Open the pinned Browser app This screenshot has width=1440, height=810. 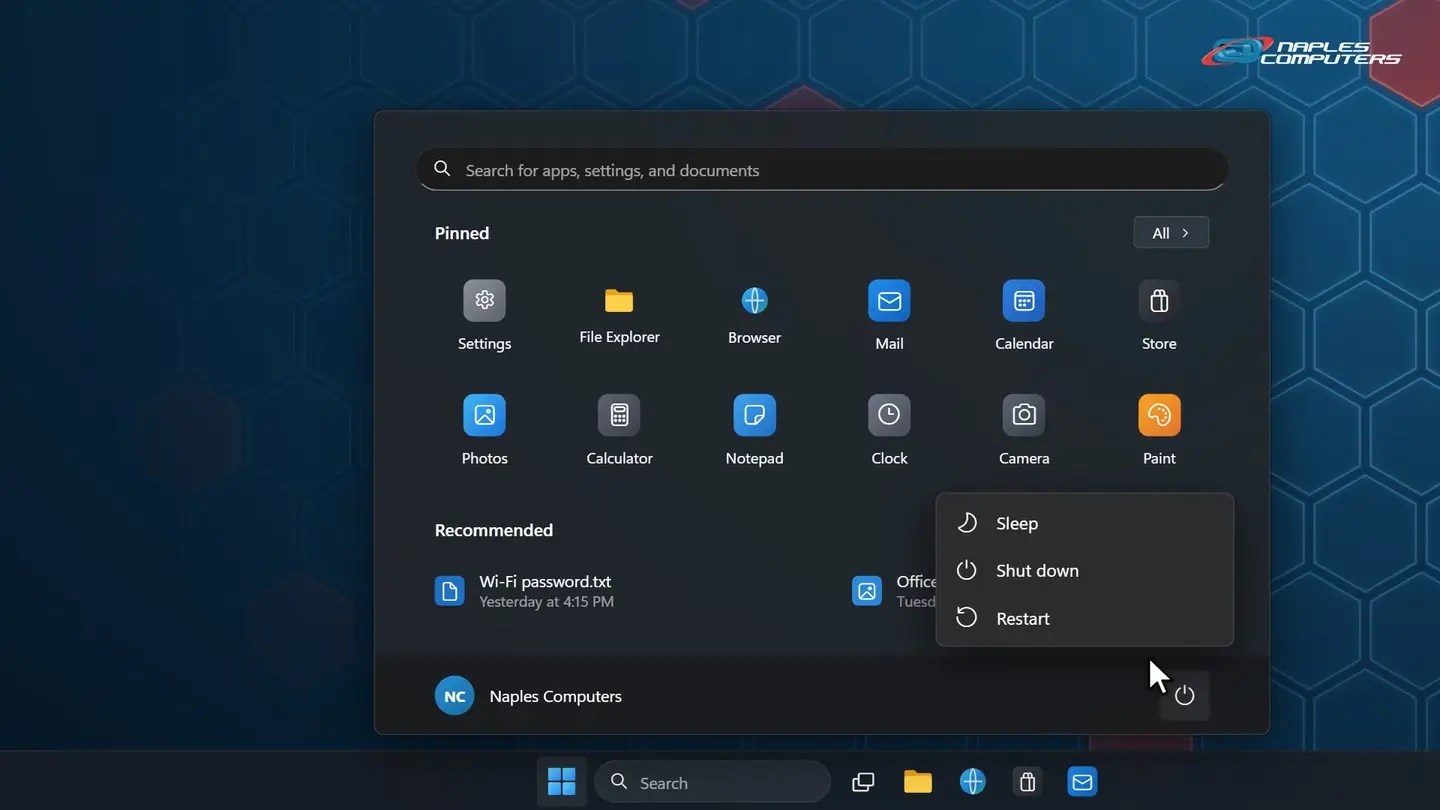point(754,316)
